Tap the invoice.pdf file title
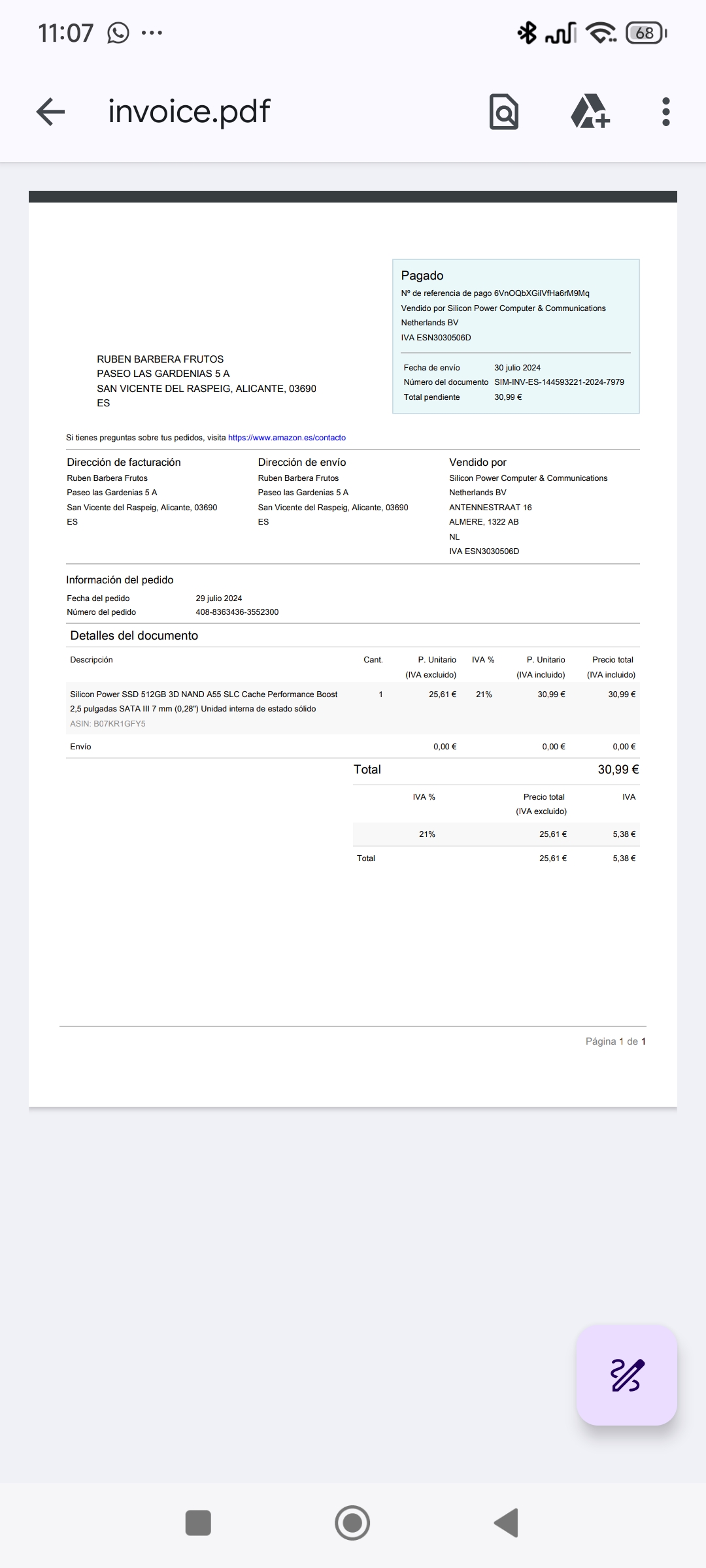The height and width of the screenshot is (1568, 706). coord(189,112)
